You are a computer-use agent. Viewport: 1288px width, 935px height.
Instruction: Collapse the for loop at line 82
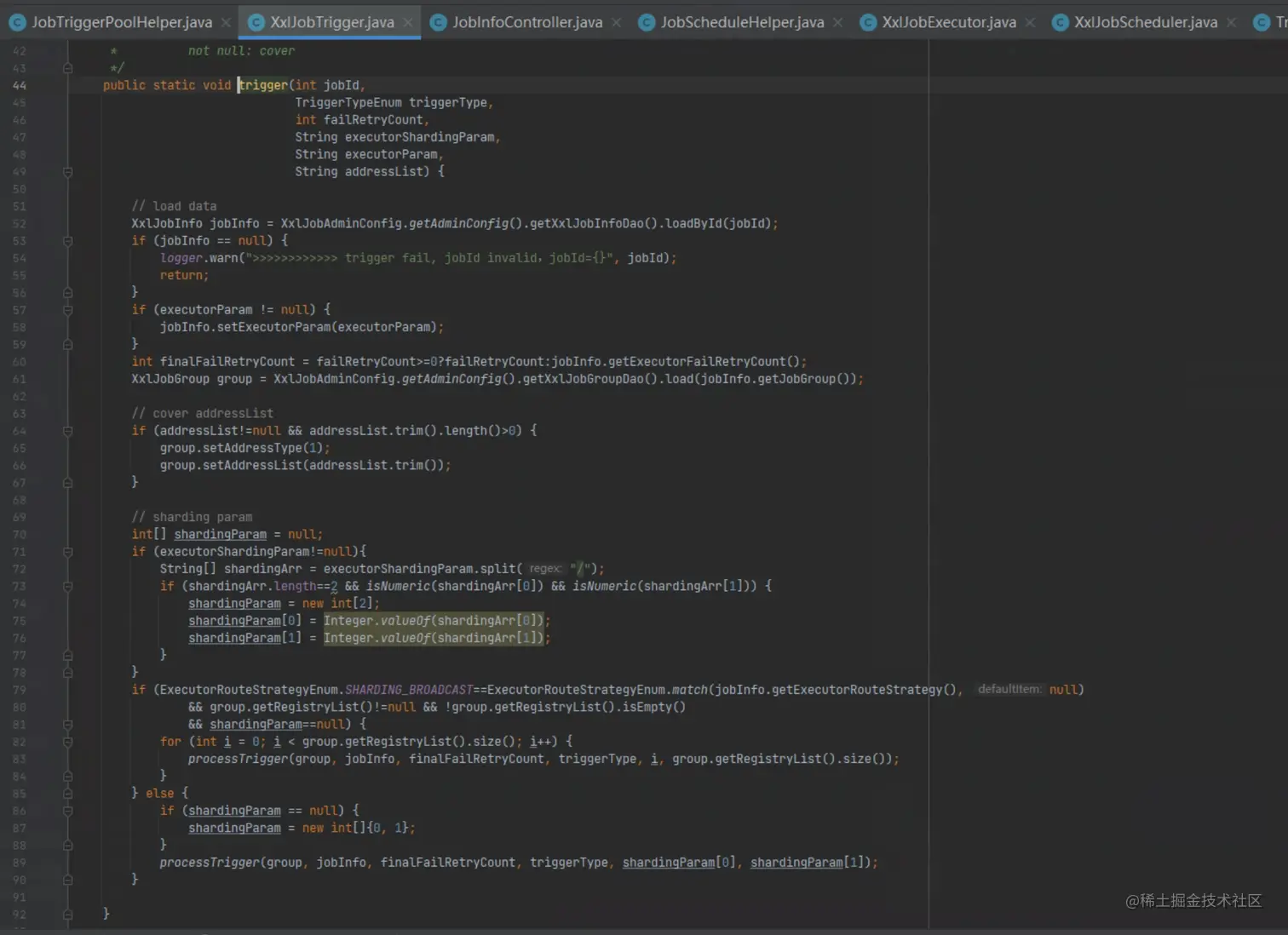click(68, 742)
